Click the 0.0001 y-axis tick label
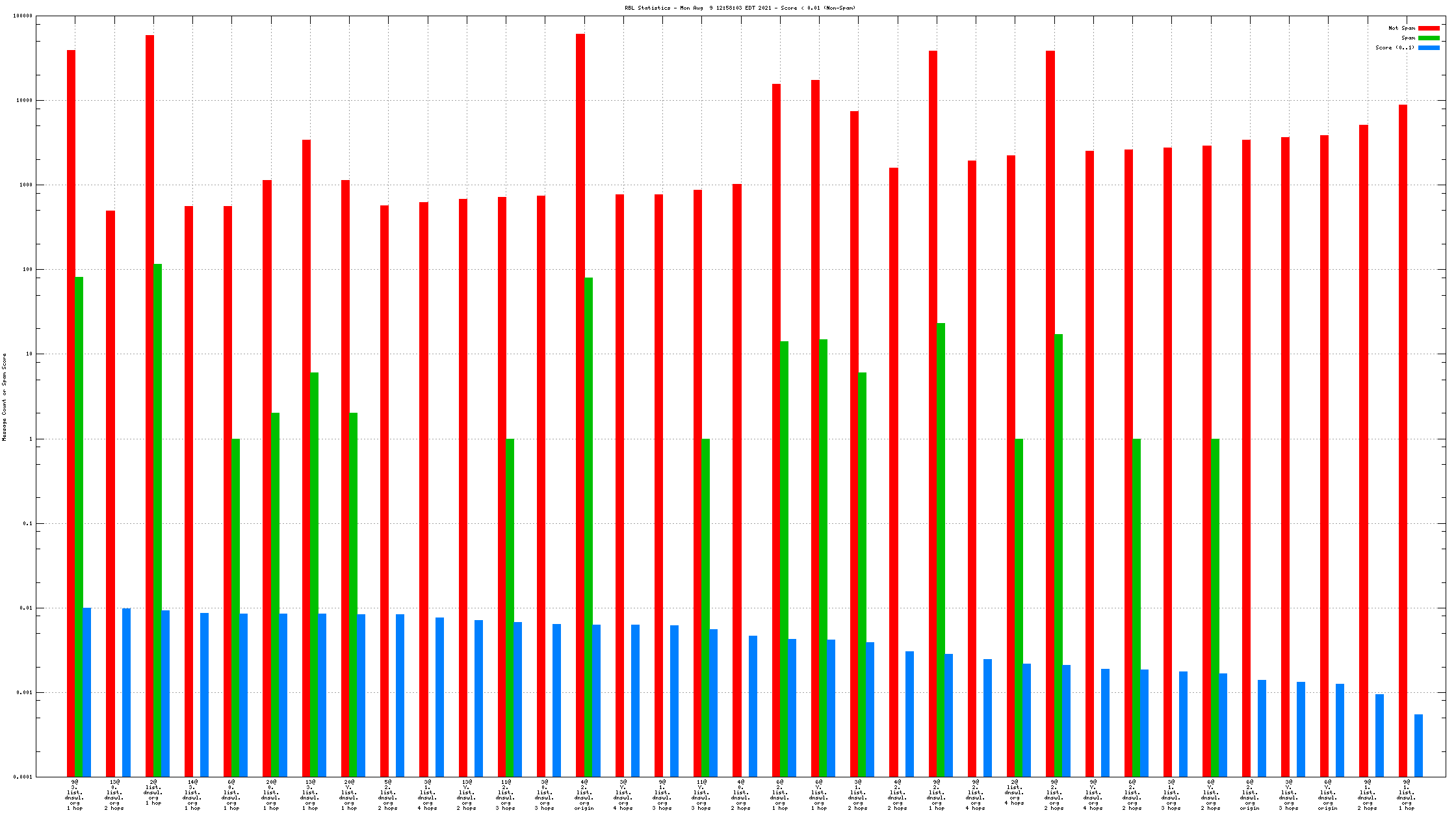This screenshot has height=819, width=1456. click(x=23, y=777)
